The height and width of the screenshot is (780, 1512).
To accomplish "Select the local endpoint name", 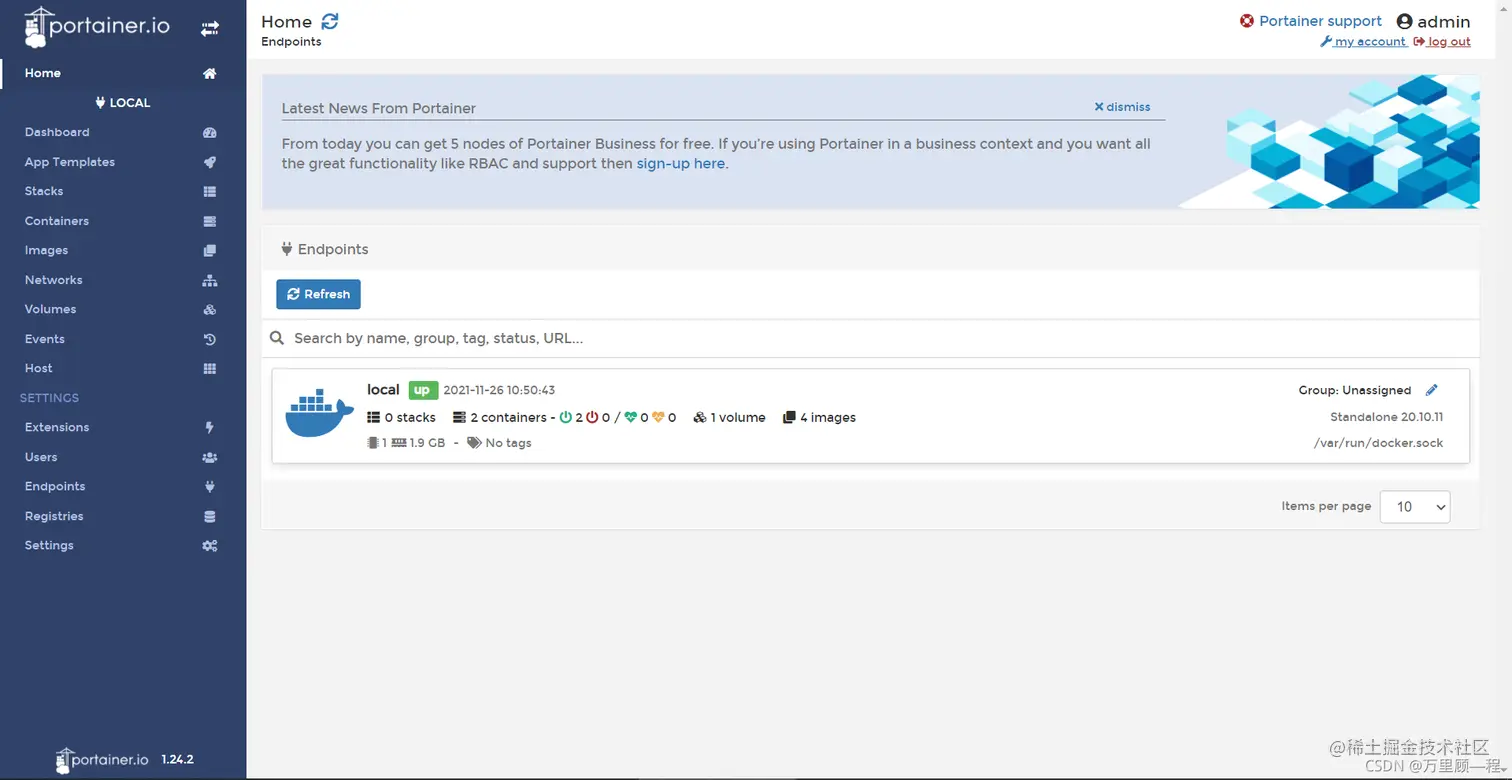I will tap(383, 390).
